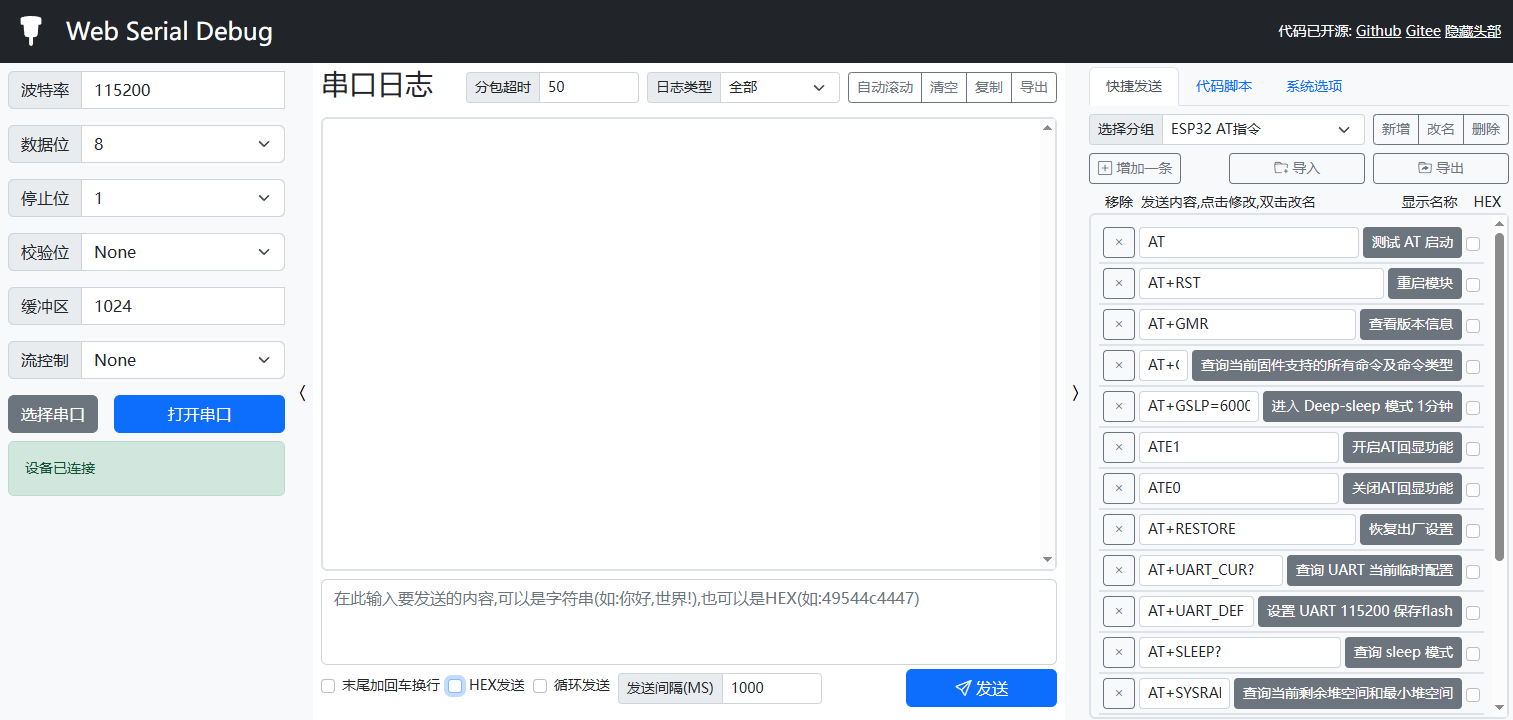Open the 日志类型 dropdown
Screen dimensions: 1513x720
pyautogui.click(x=780, y=87)
